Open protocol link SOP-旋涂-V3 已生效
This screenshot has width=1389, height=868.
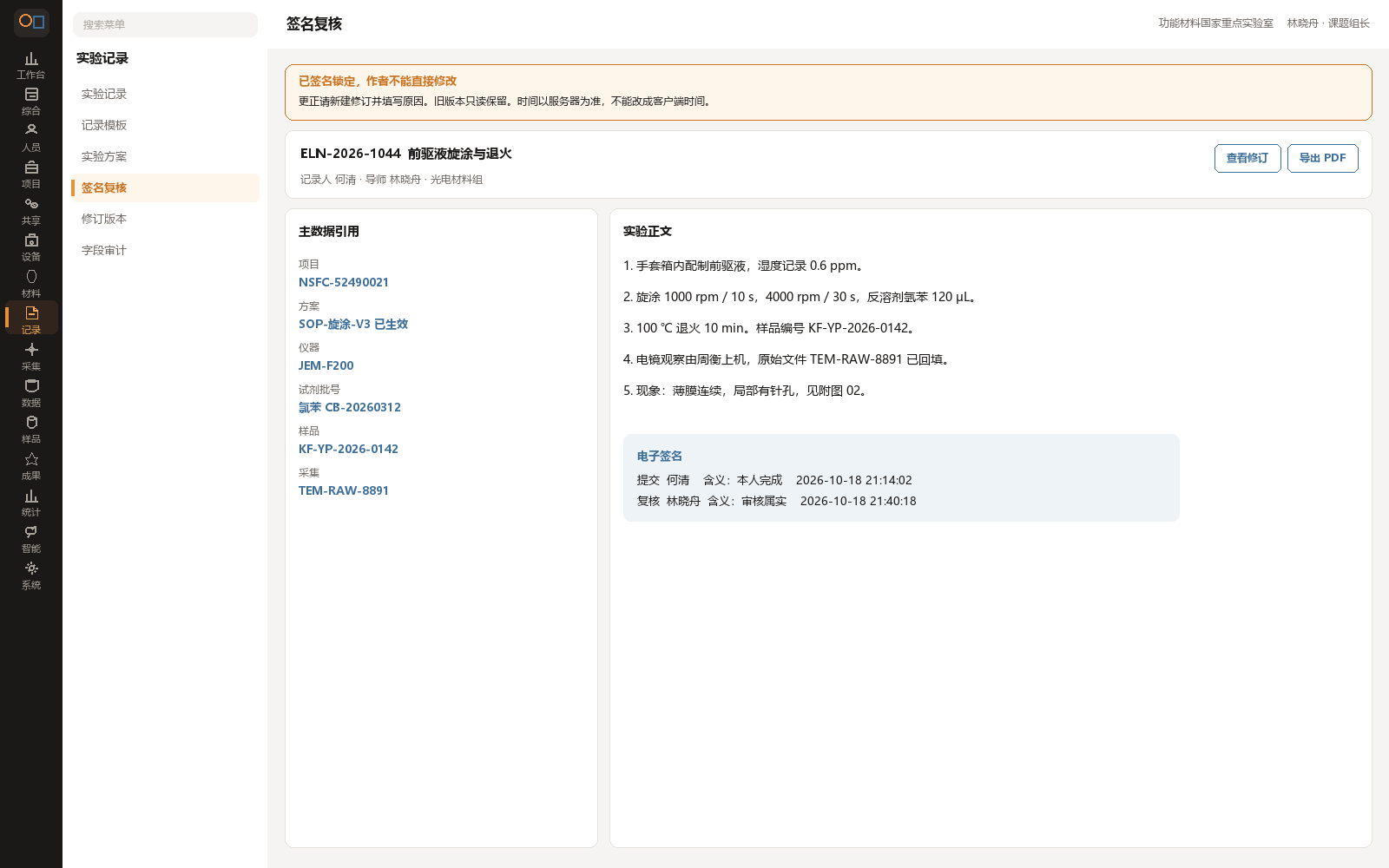coord(353,324)
